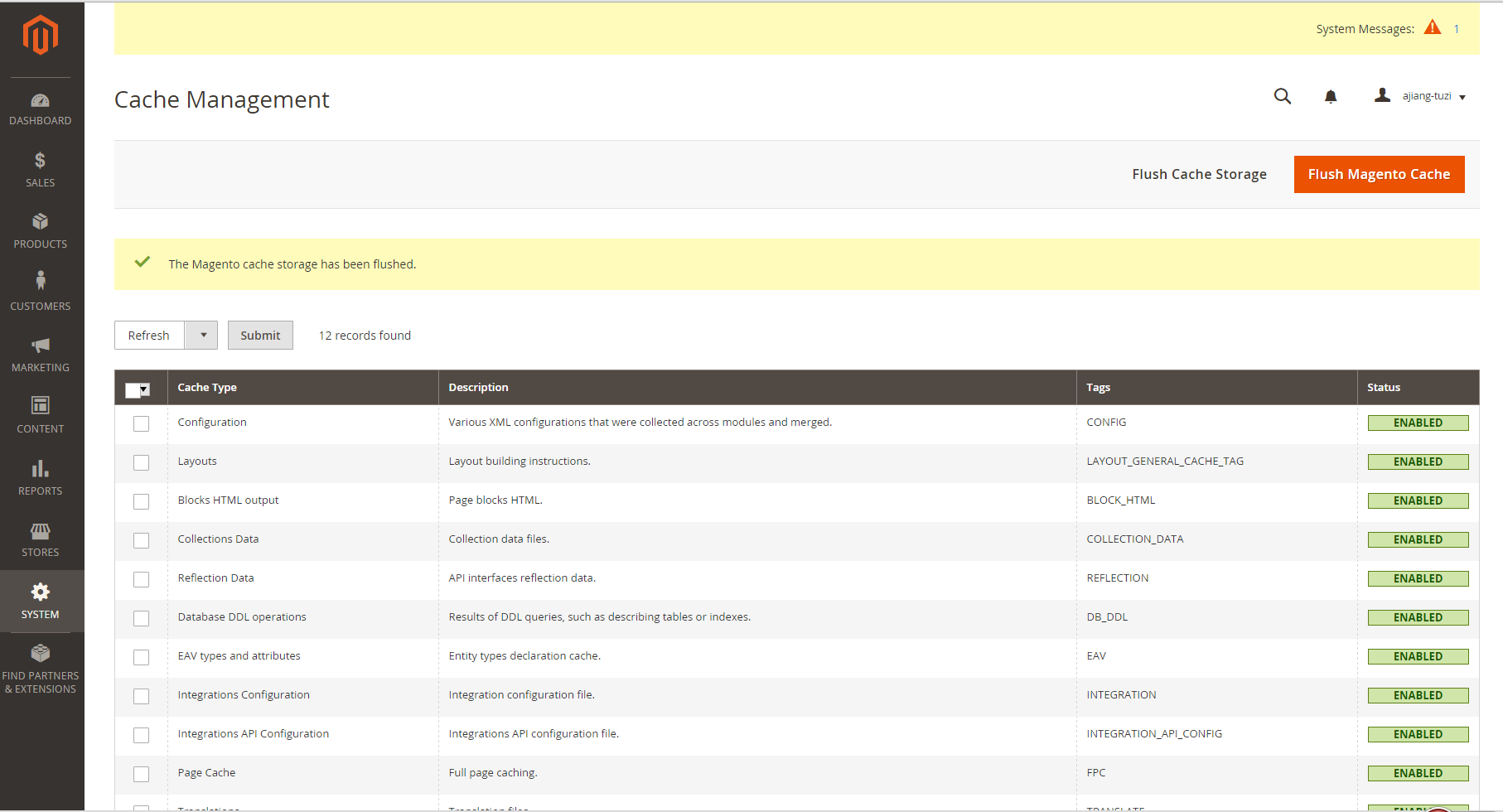
Task: Check the Layouts cache row
Action: [142, 462]
